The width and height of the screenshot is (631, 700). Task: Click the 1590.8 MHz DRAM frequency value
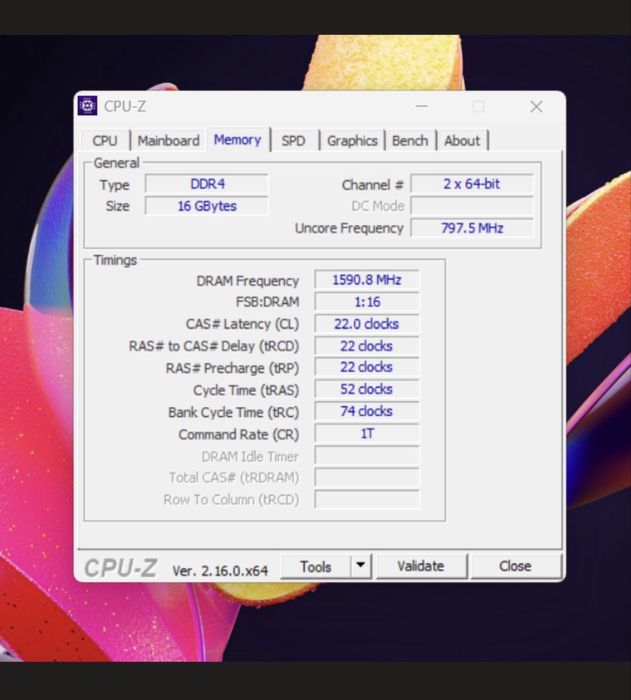point(367,280)
